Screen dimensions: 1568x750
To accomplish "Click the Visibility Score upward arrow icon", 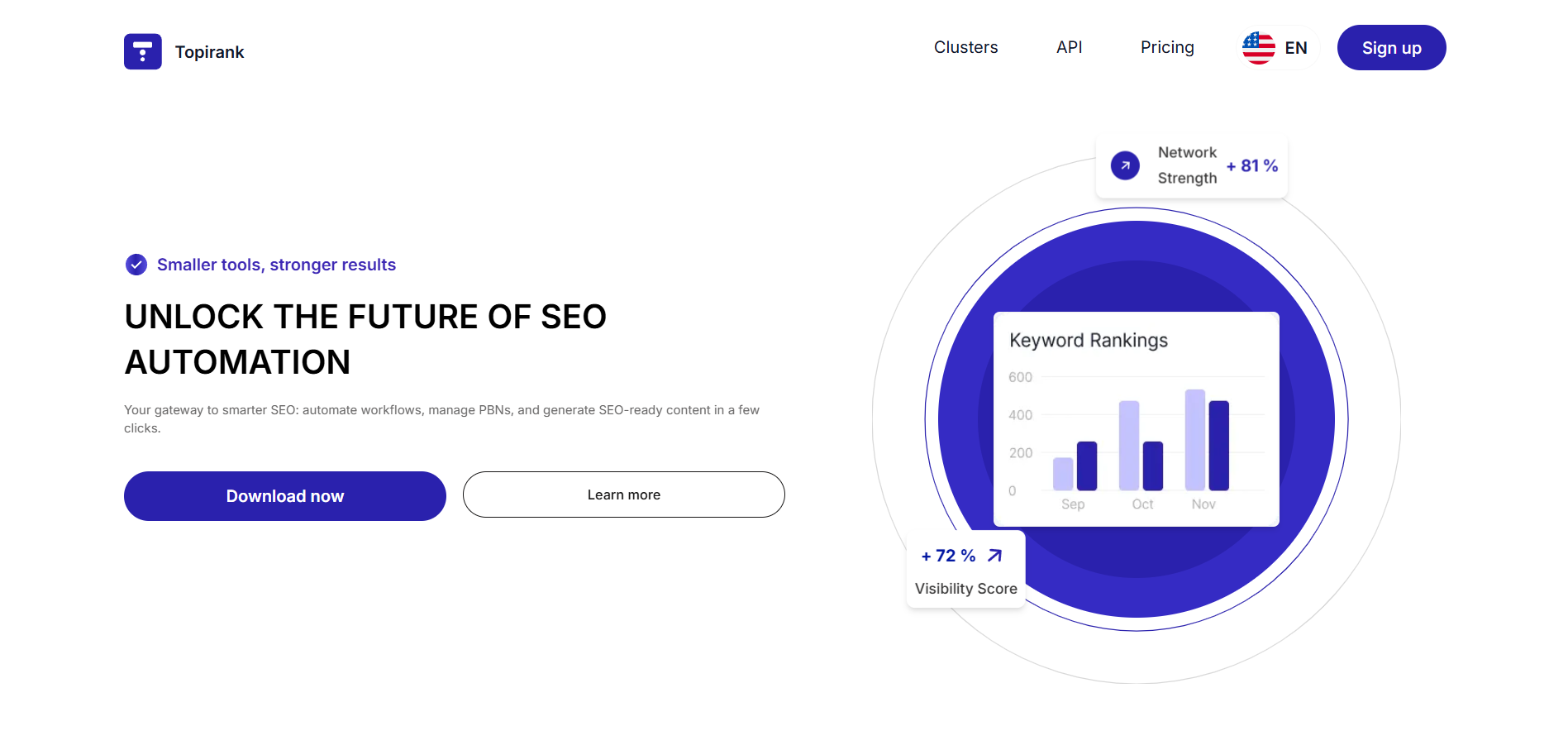I will (995, 556).
